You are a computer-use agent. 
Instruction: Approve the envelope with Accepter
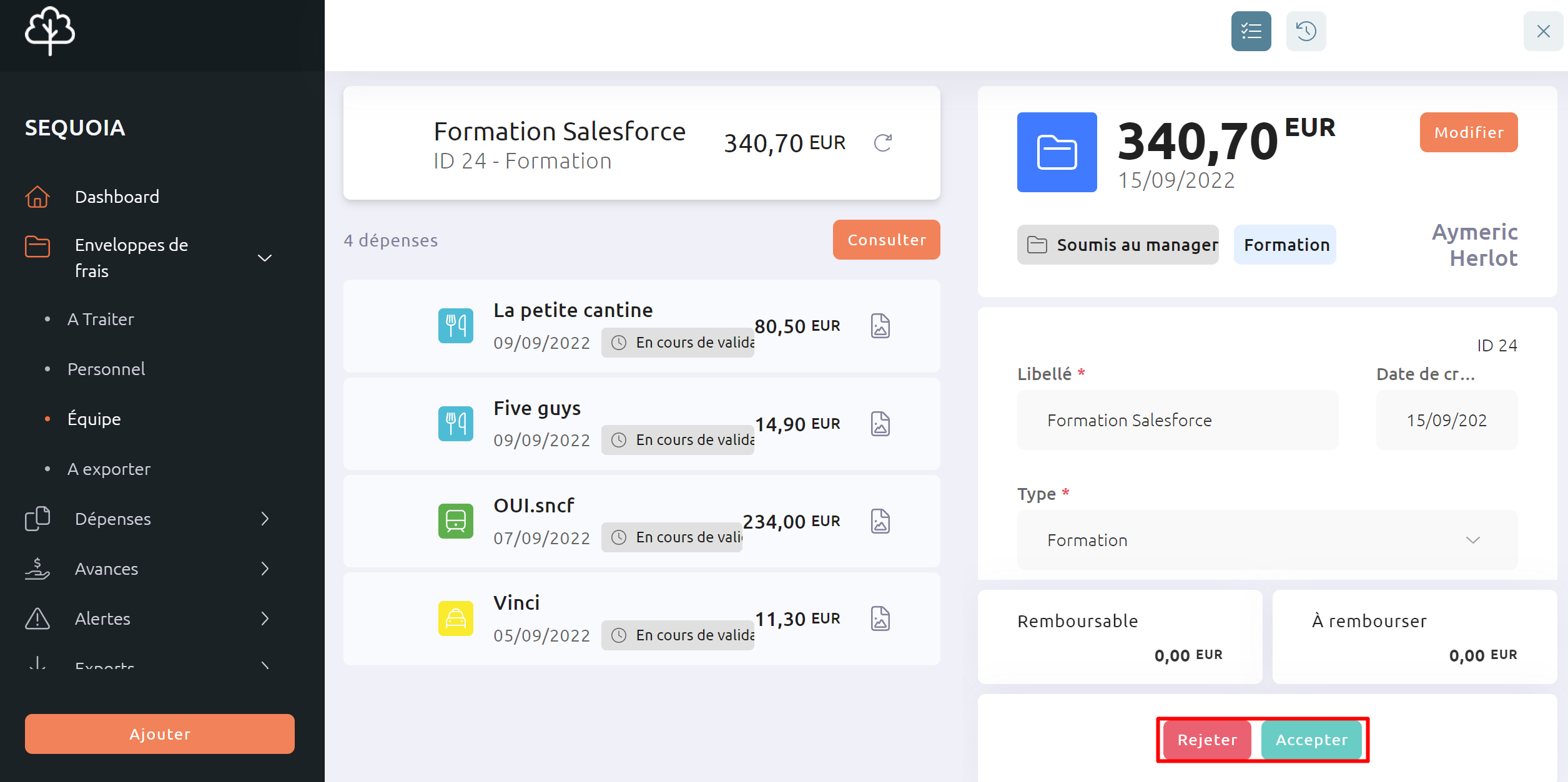point(1311,740)
